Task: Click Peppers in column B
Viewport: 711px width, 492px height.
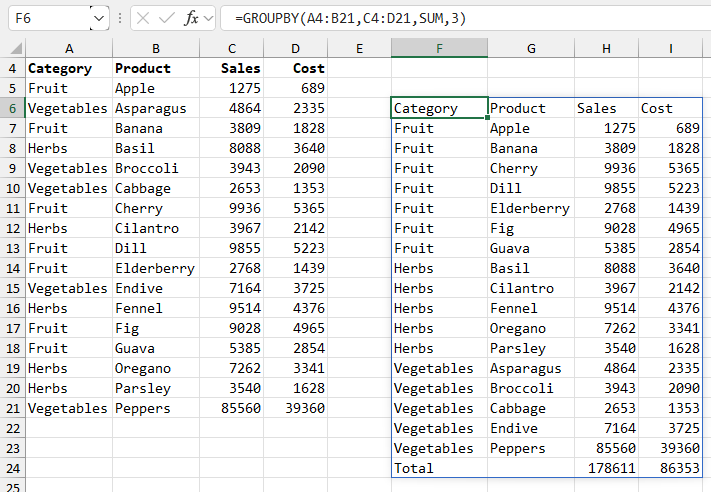Action: [x=156, y=408]
